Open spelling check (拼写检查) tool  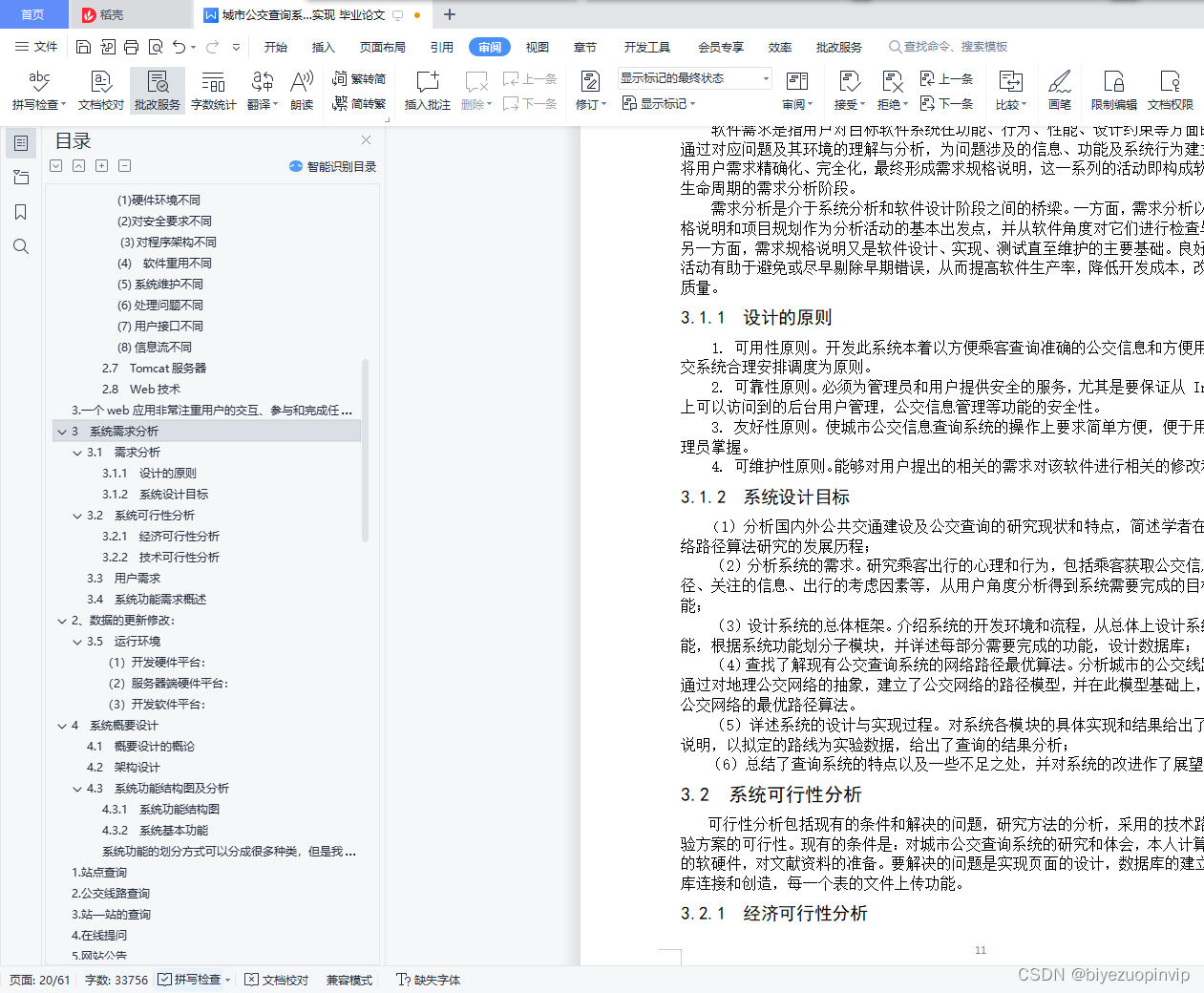(39, 90)
